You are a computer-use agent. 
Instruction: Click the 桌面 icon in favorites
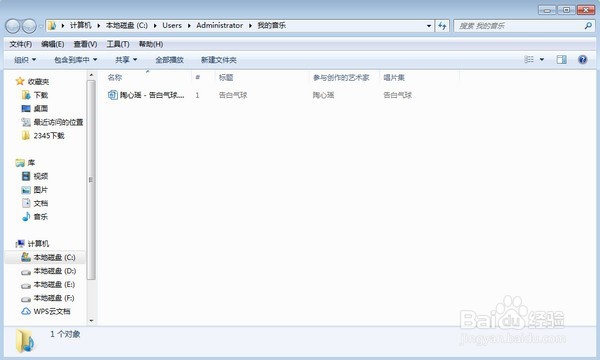click(x=26, y=108)
